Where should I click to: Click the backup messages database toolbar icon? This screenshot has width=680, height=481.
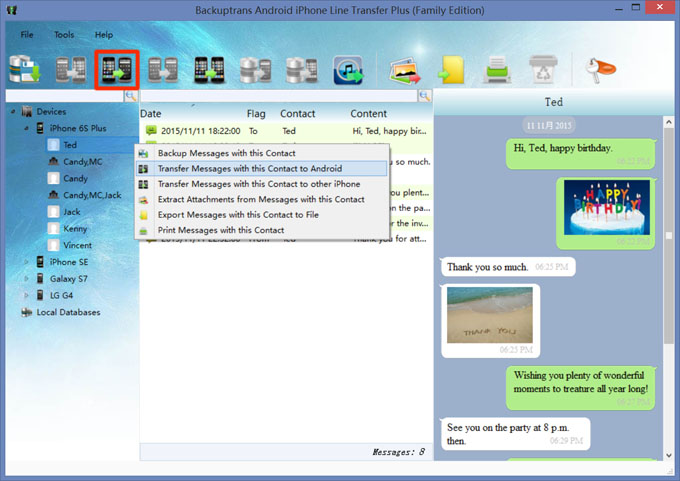click(25, 69)
